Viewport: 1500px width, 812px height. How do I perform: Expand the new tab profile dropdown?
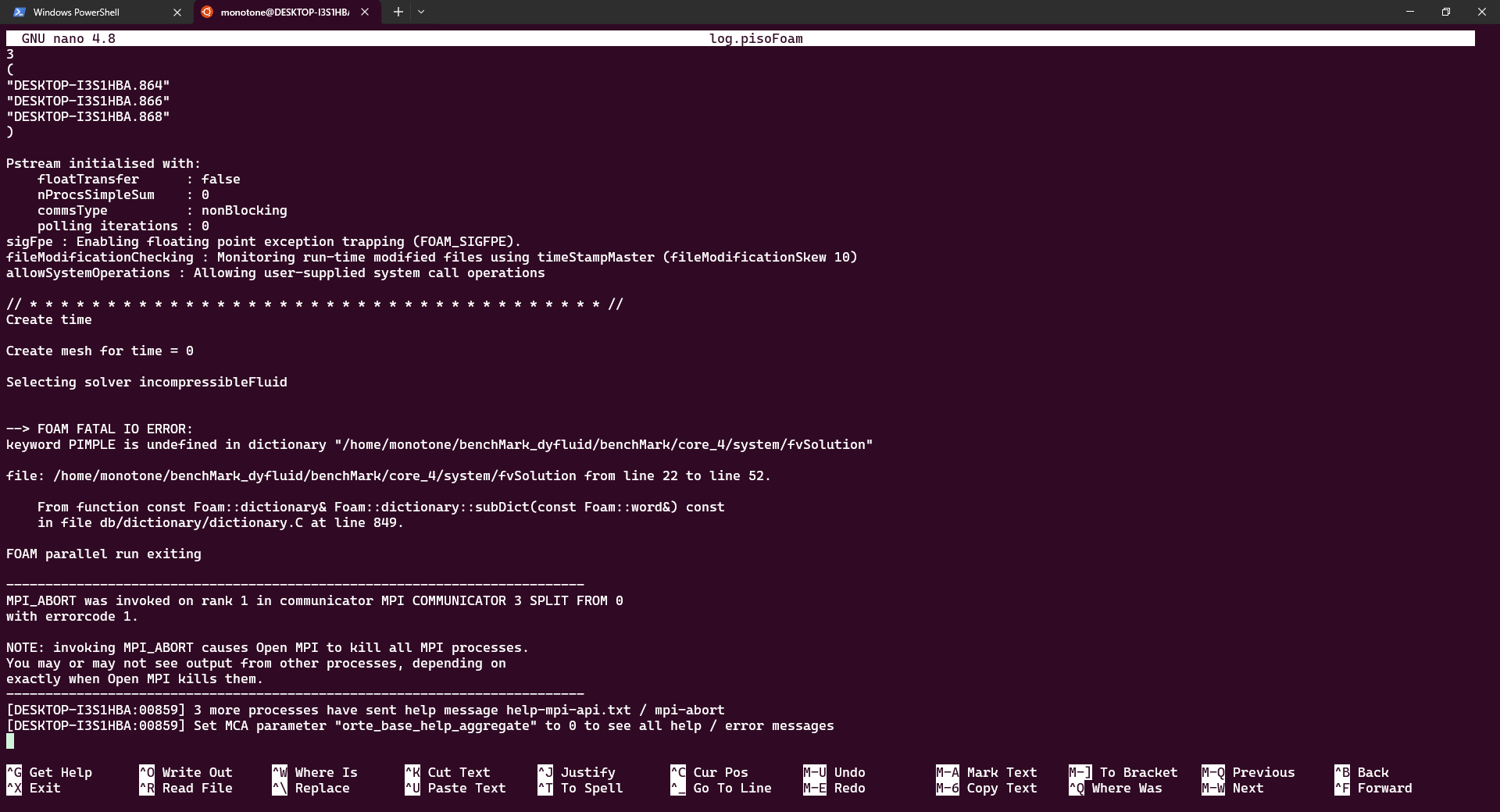421,12
